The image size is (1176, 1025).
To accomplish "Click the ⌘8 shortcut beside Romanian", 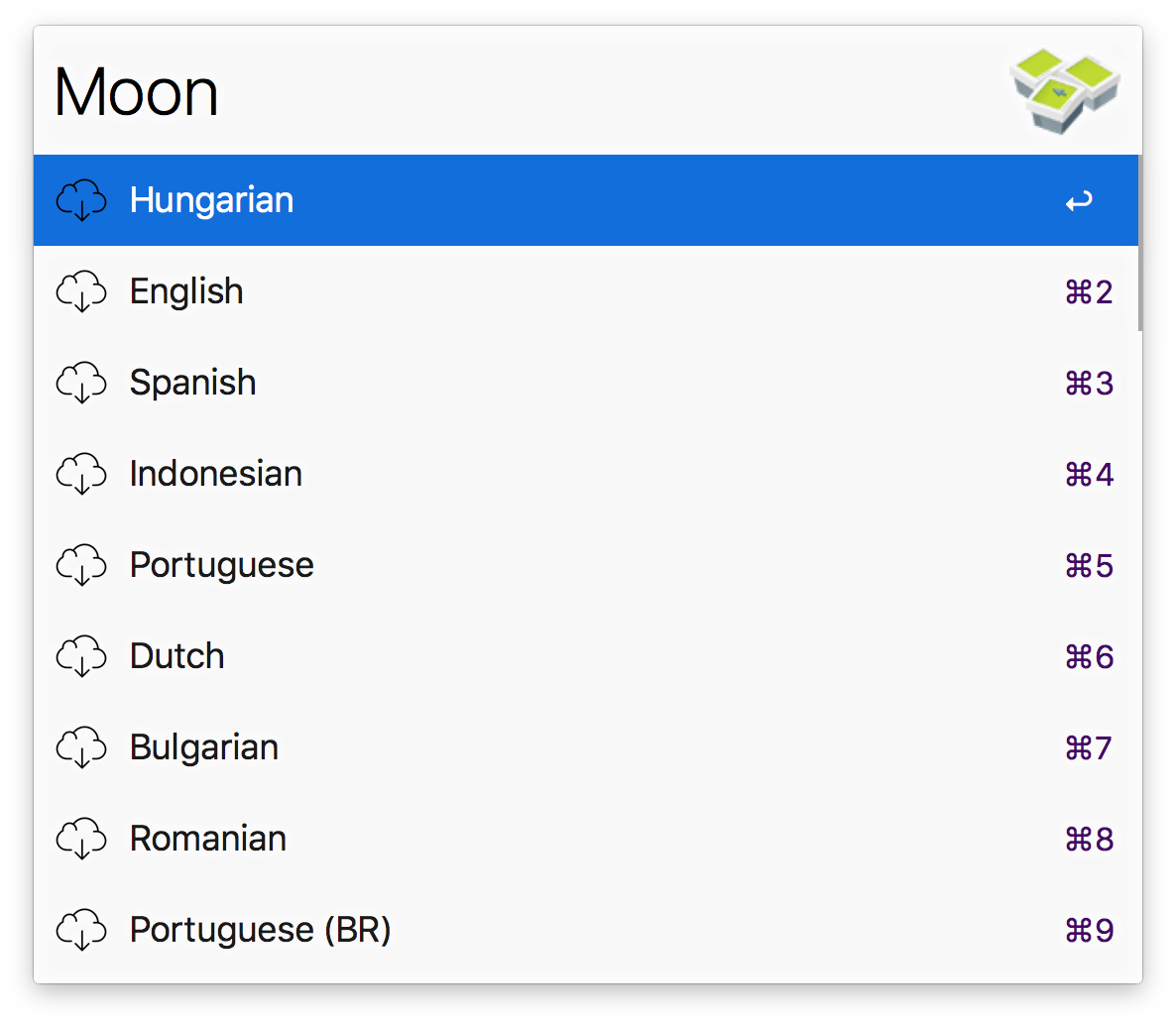I will 1089,839.
